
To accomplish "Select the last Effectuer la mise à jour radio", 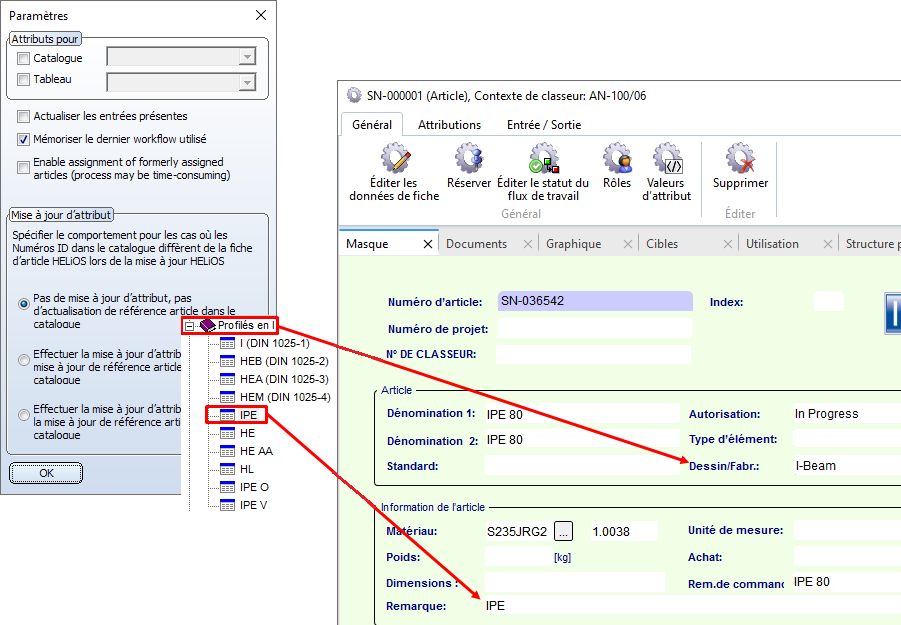I will point(24,415).
